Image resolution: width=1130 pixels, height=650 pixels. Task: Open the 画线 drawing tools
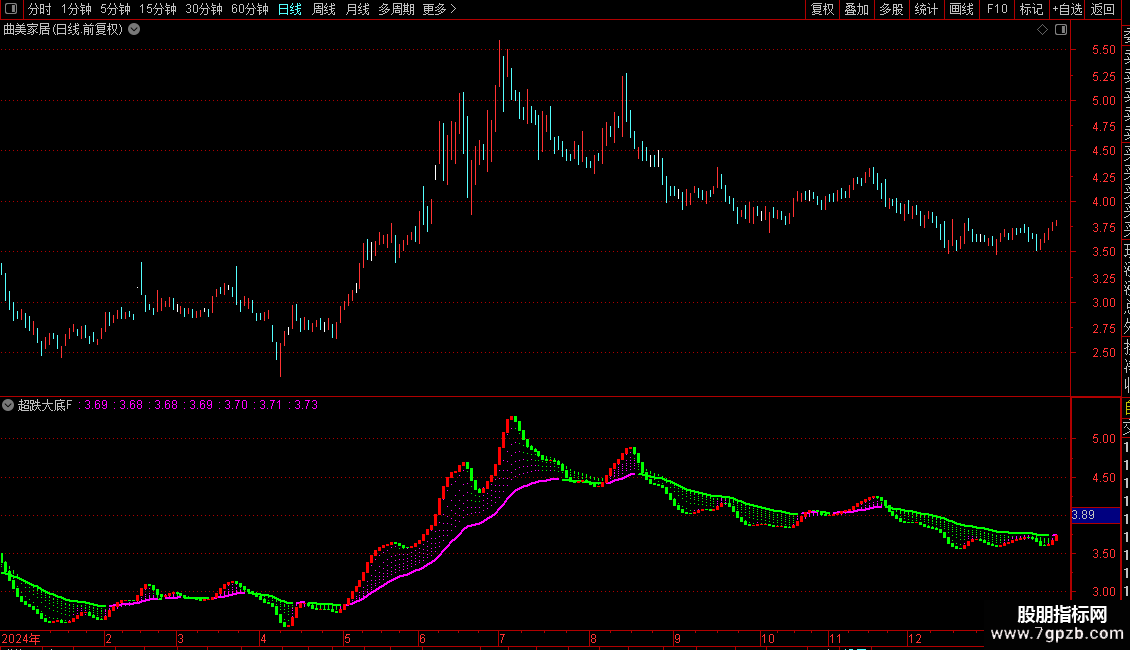[961, 9]
